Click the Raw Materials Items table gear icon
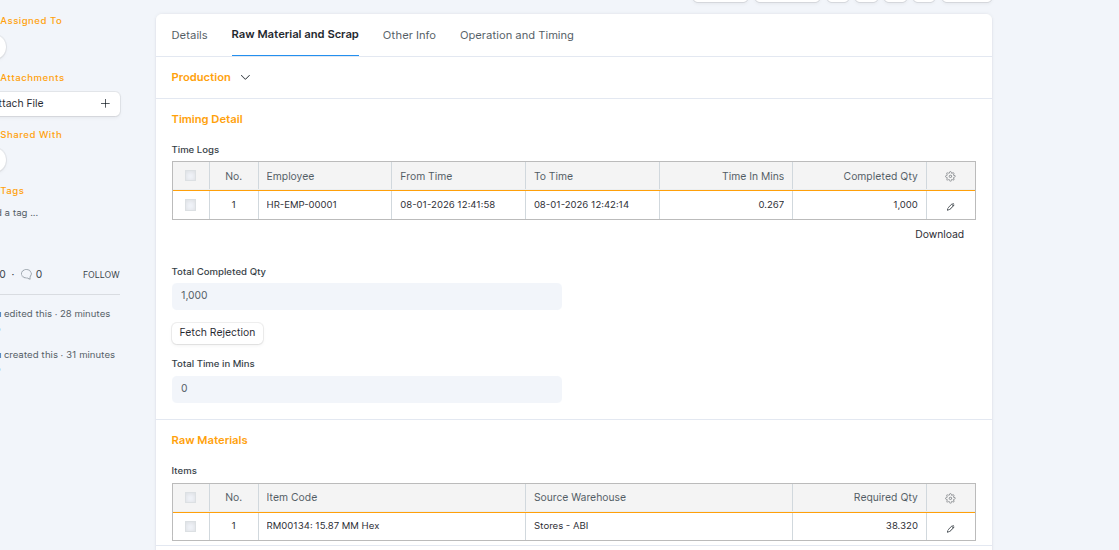The width and height of the screenshot is (1119, 550). click(x=950, y=498)
